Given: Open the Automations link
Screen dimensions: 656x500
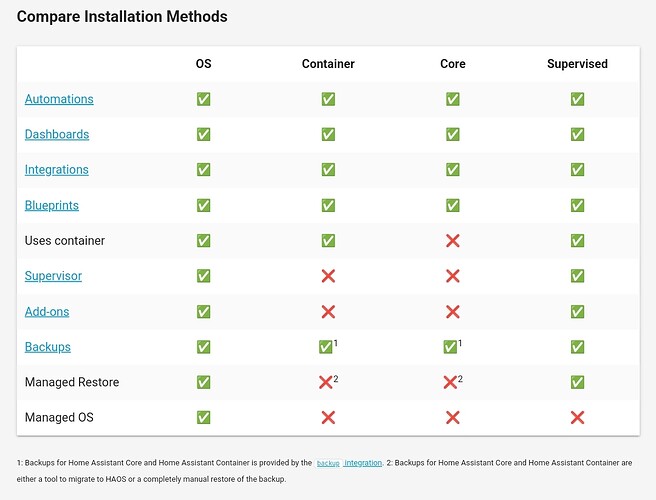Looking at the screenshot, I should [x=59, y=99].
